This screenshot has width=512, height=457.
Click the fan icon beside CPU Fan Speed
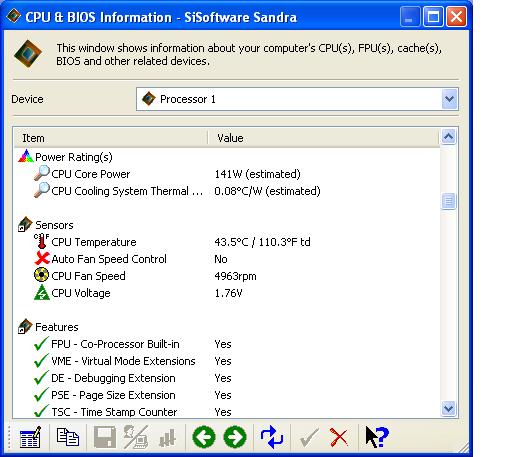pyautogui.click(x=42, y=275)
